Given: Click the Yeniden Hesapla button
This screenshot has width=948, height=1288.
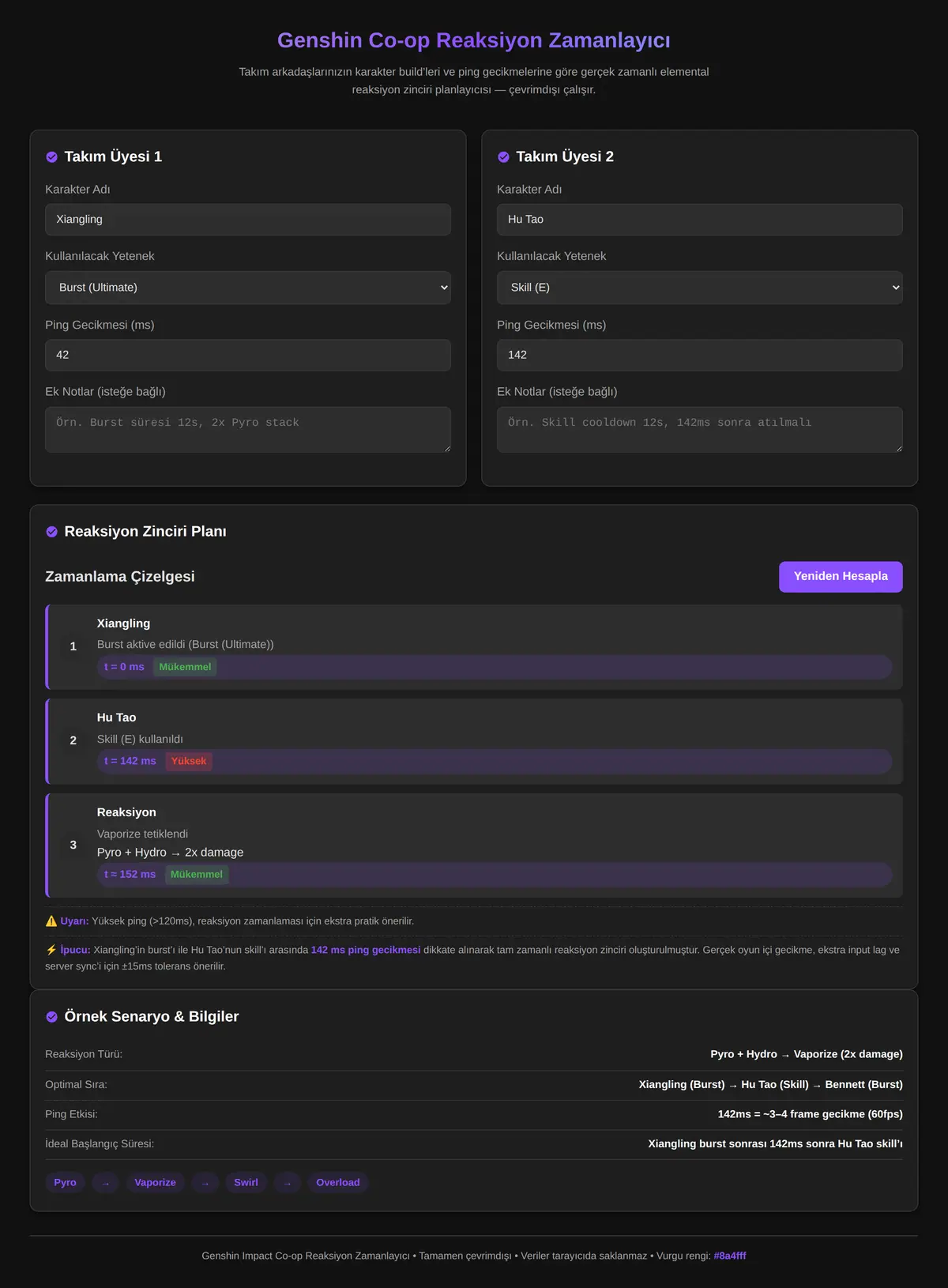Looking at the screenshot, I should click(x=841, y=577).
